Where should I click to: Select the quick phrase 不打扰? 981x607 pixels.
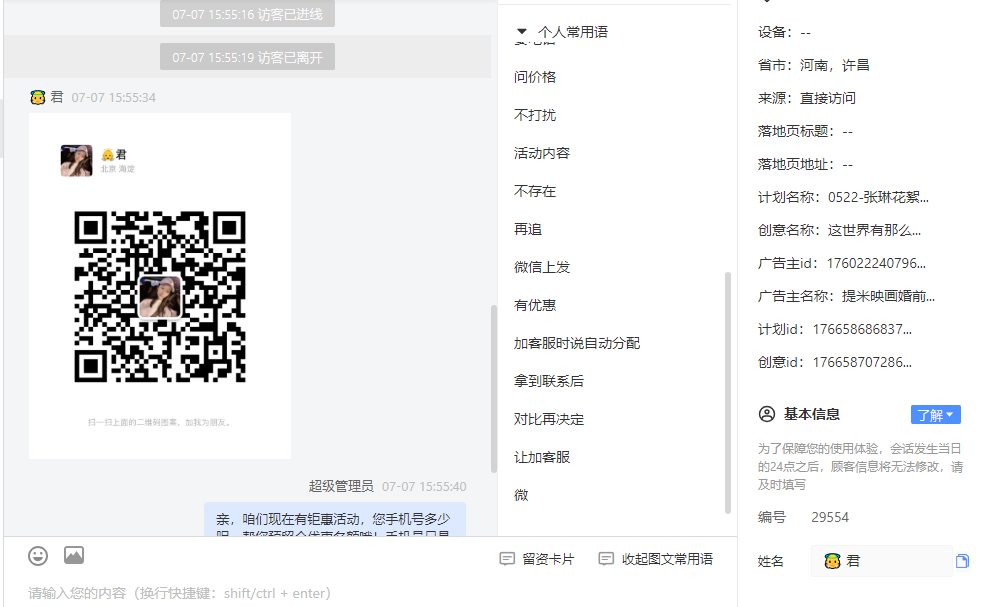coord(535,115)
